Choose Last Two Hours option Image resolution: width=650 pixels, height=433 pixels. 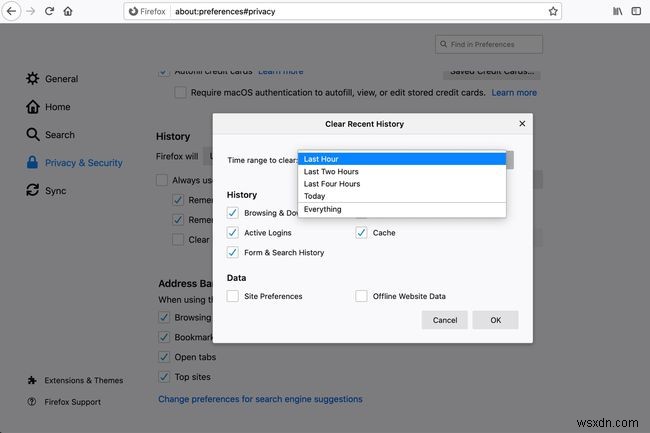coord(402,171)
